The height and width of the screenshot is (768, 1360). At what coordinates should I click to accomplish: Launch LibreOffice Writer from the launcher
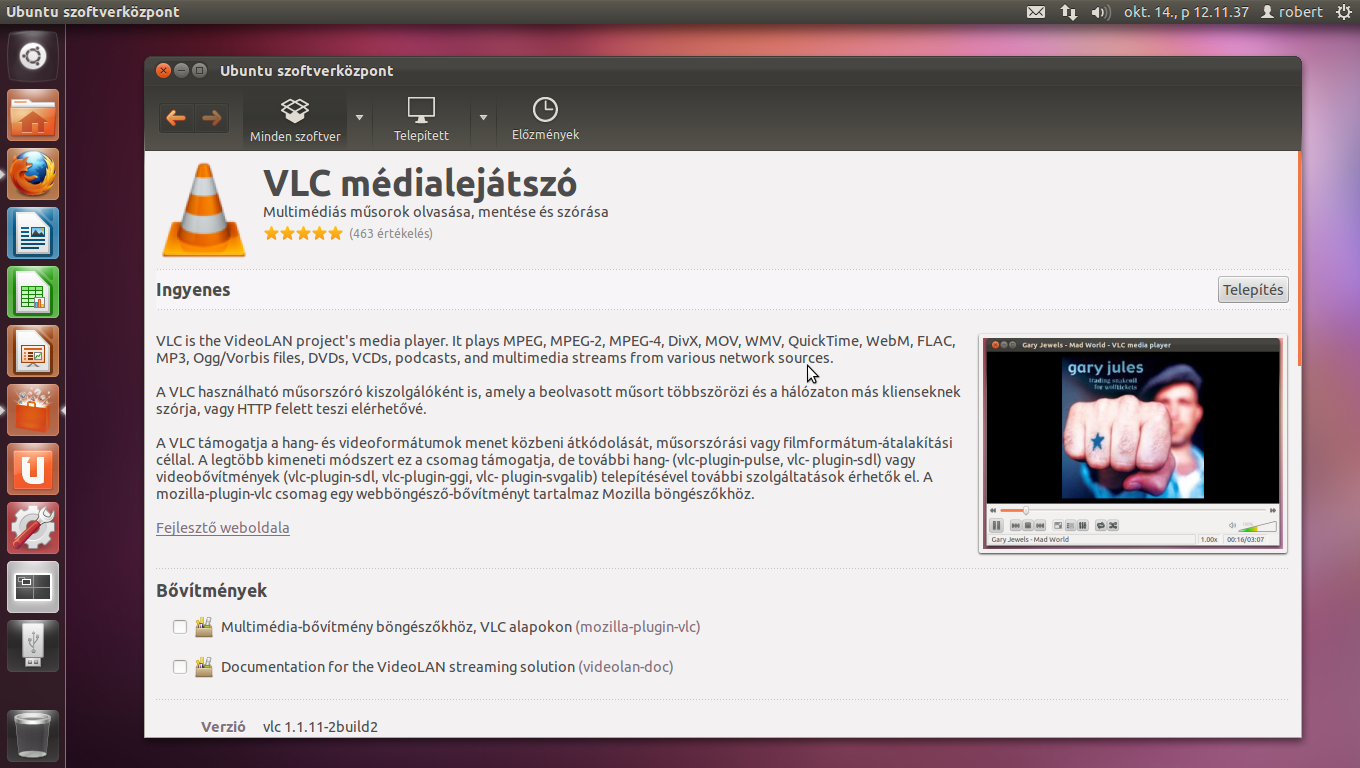[33, 233]
